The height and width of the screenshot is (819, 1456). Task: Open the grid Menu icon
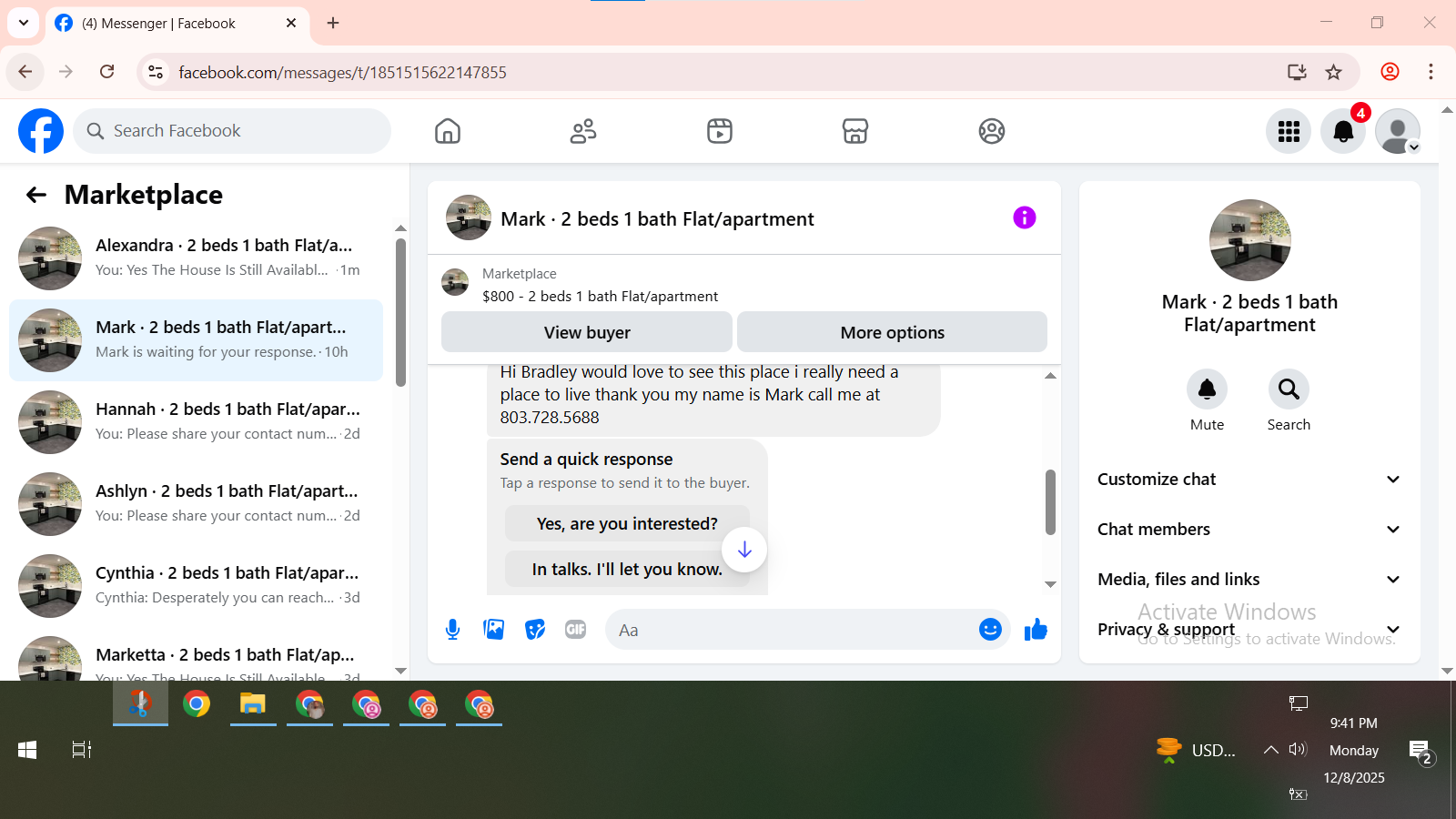tap(1289, 131)
